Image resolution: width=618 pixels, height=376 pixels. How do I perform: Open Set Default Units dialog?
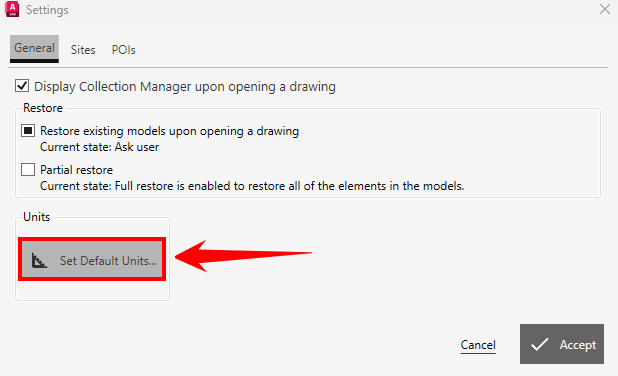click(x=92, y=259)
